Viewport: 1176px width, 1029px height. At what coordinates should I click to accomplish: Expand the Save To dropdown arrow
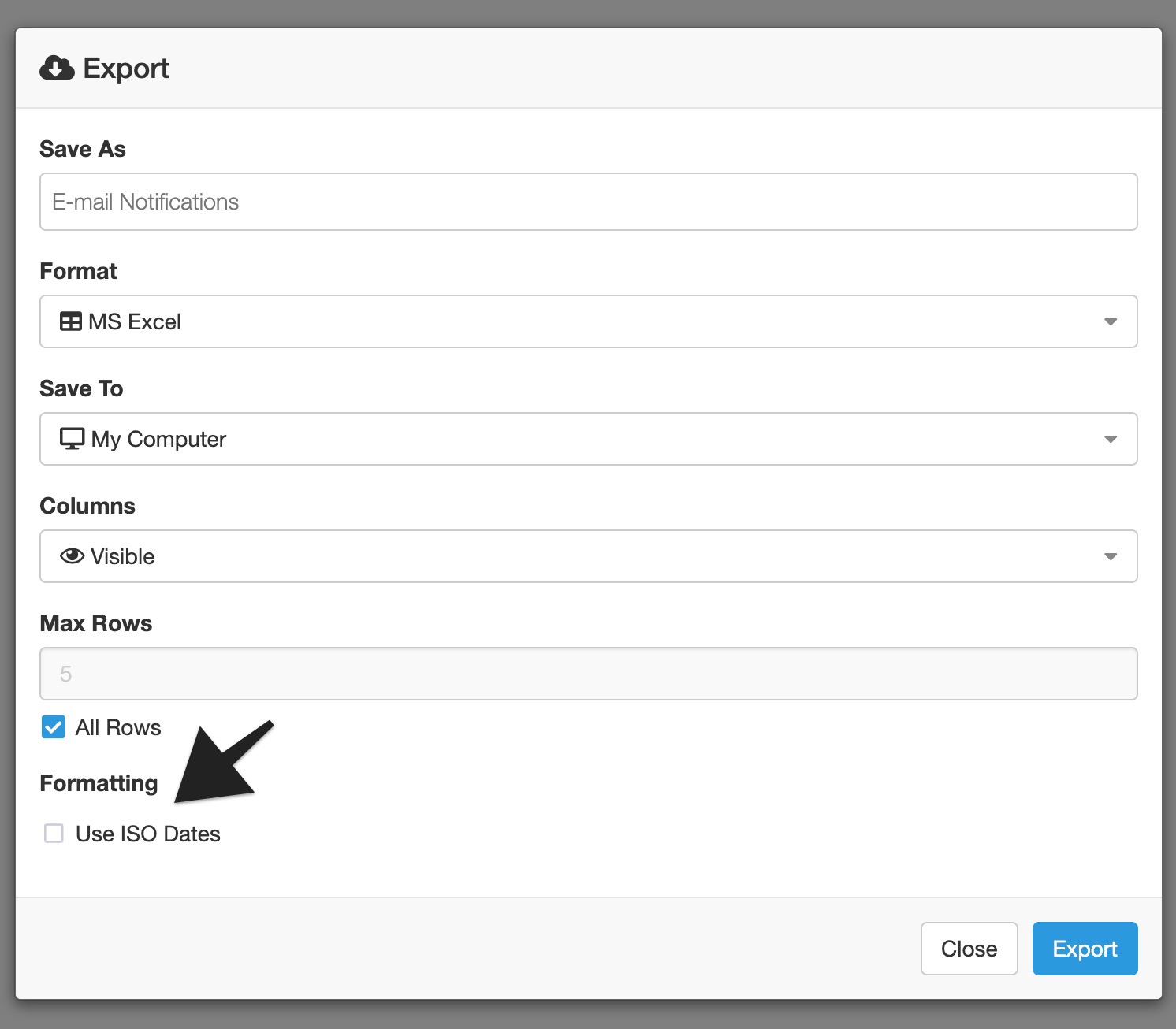[x=1111, y=439]
